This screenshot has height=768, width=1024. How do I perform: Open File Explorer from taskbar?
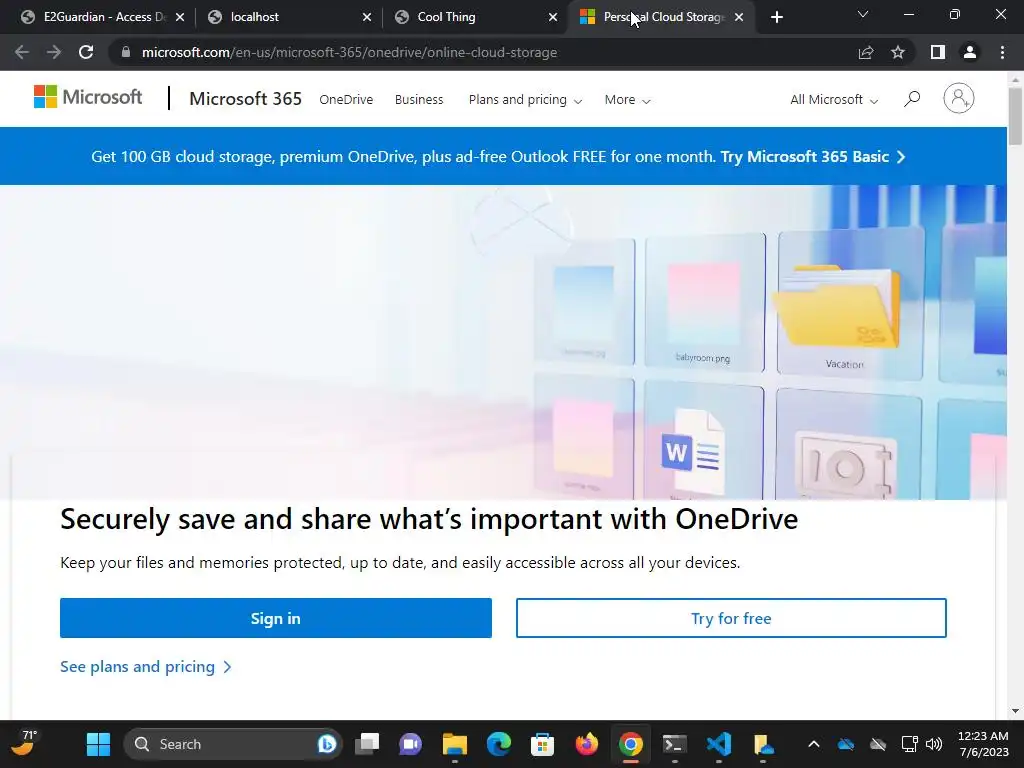[x=455, y=744]
